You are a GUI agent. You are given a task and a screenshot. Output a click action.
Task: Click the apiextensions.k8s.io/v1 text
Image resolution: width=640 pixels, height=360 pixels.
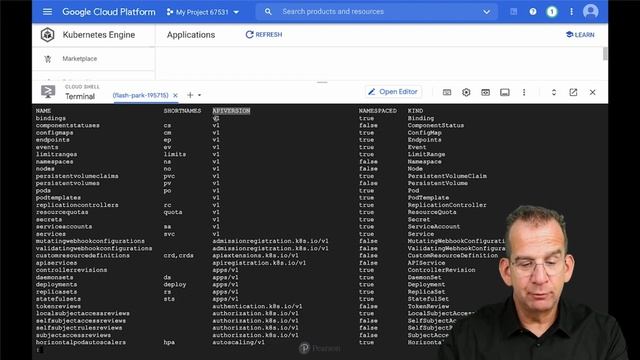tap(255, 256)
